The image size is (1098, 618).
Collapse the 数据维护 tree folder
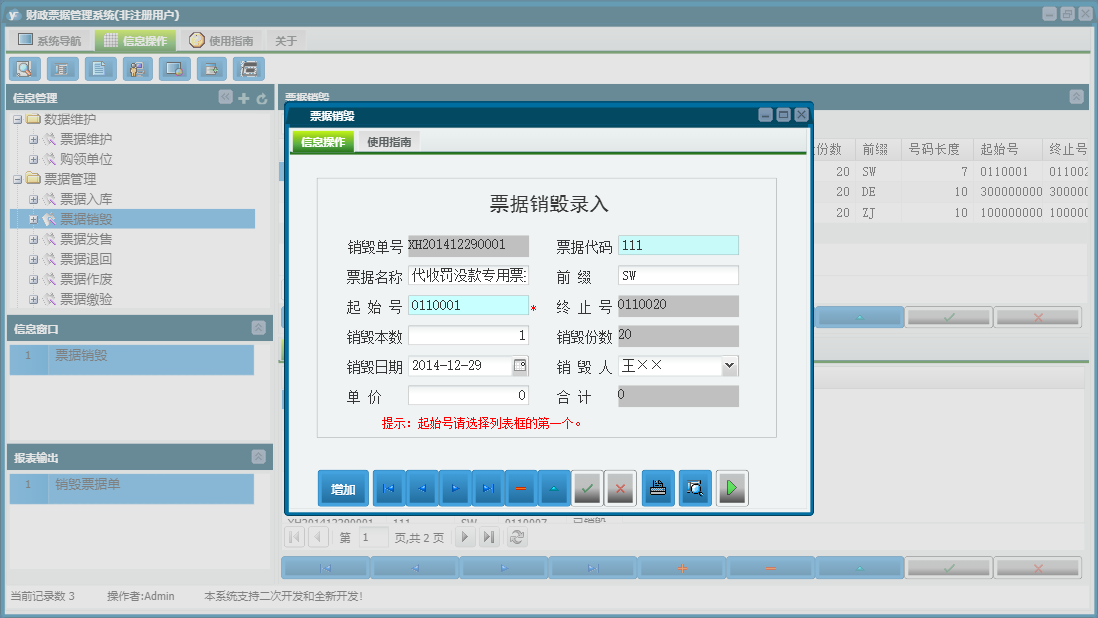18,120
